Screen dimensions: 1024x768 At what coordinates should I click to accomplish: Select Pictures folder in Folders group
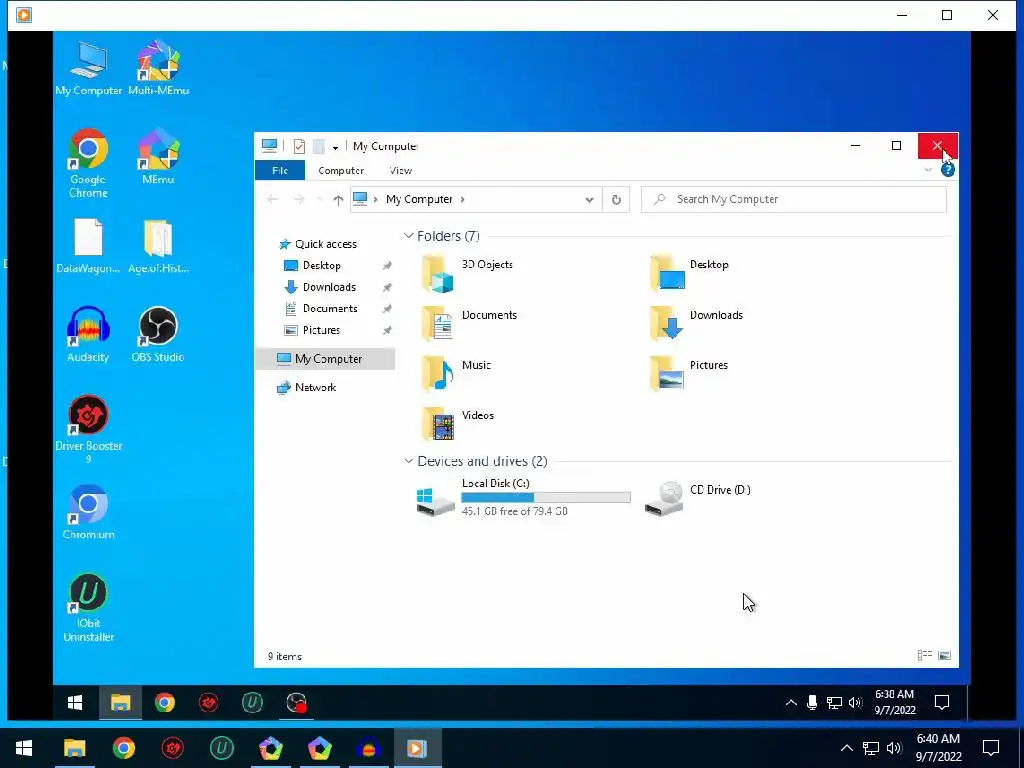689,374
